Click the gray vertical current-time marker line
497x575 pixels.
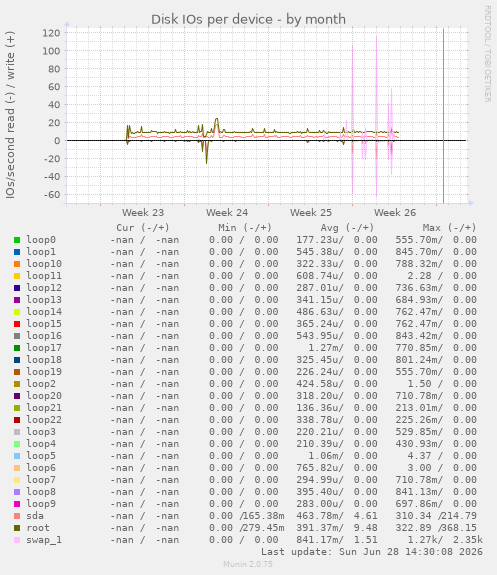(443, 116)
